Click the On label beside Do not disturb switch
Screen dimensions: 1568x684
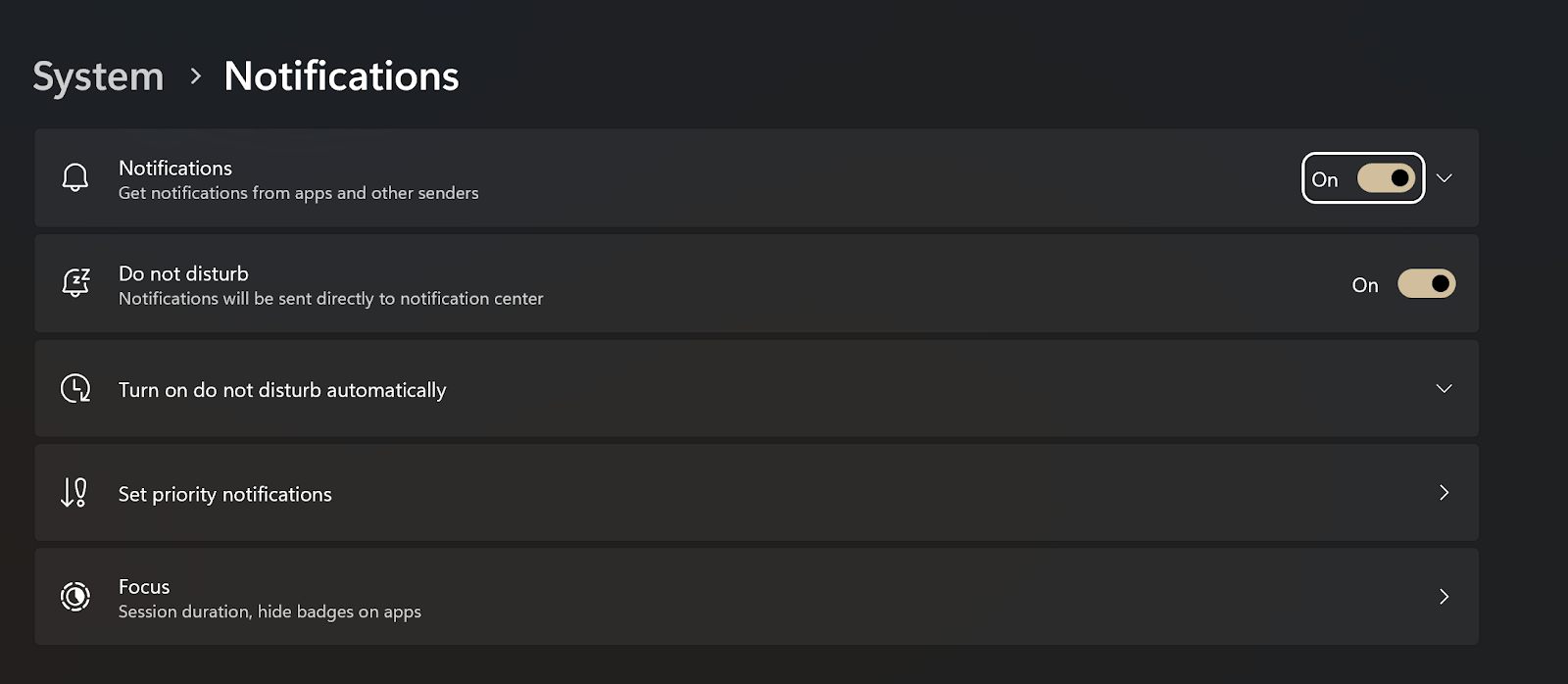coord(1365,285)
